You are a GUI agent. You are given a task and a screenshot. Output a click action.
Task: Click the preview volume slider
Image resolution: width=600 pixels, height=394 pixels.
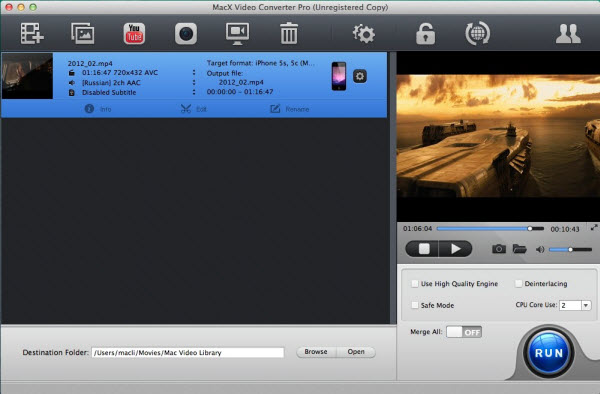pyautogui.click(x=570, y=249)
